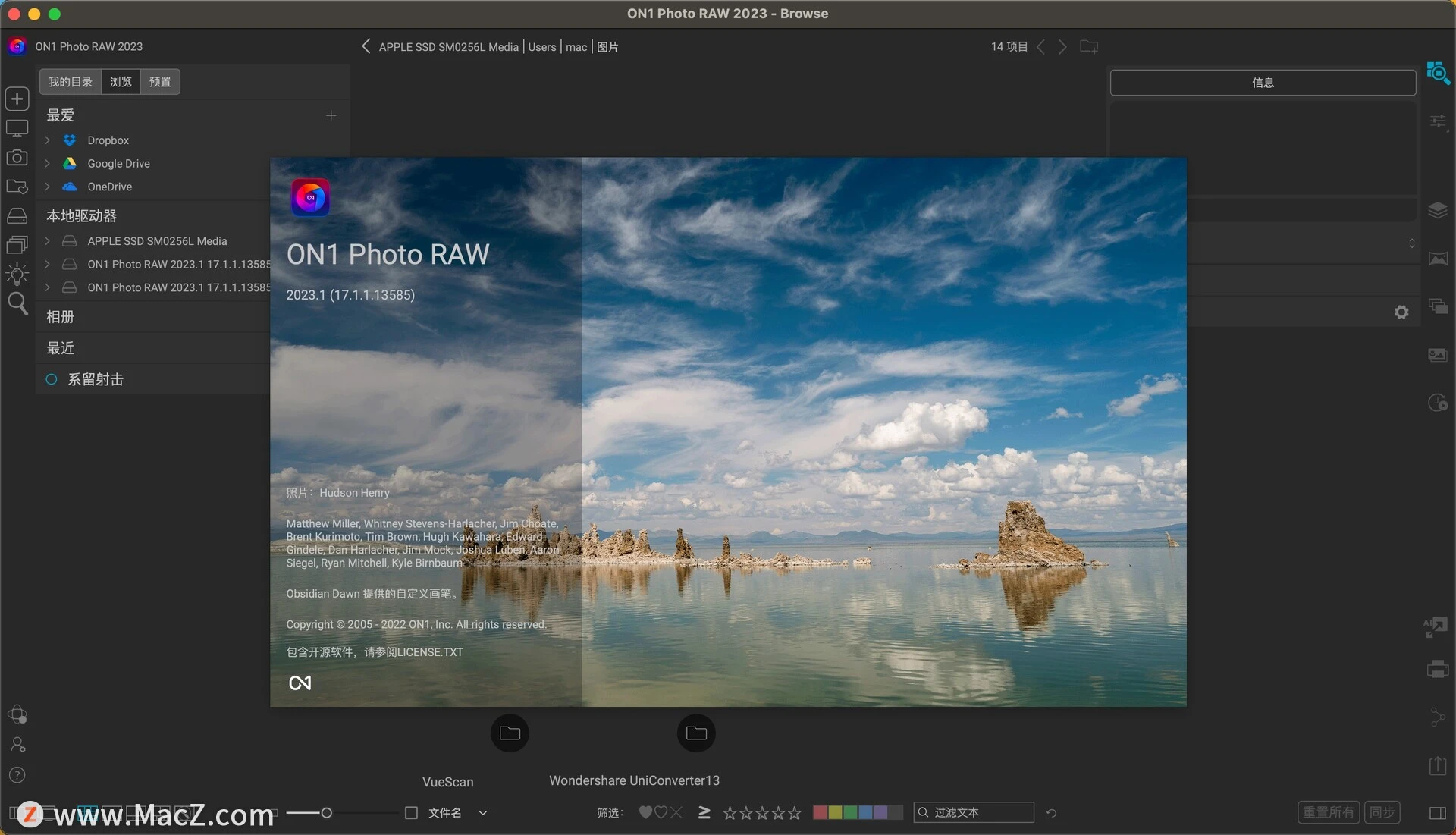Click the up-down stepper in right panel

point(1411,243)
